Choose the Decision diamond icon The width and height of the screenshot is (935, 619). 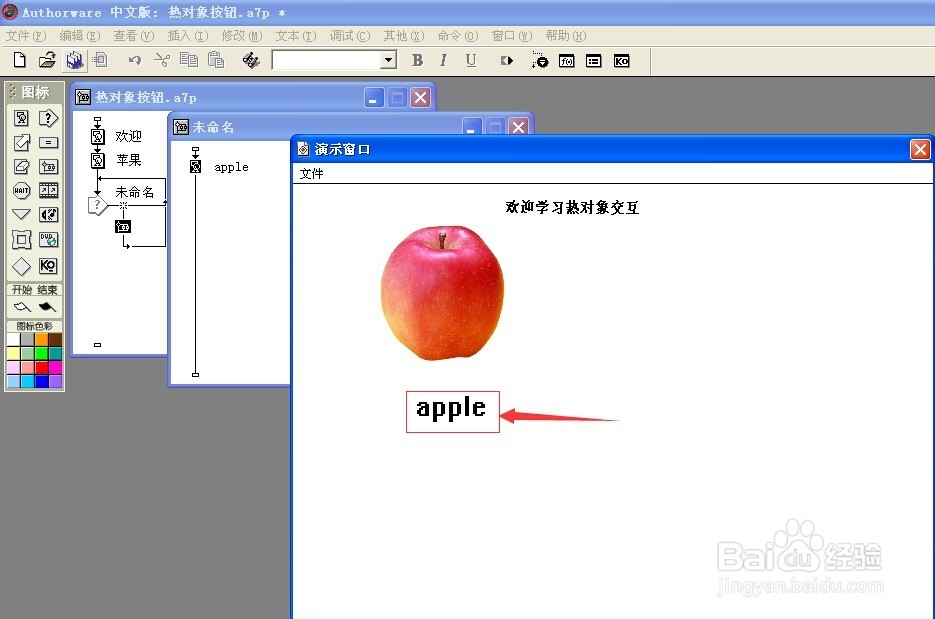[21, 267]
